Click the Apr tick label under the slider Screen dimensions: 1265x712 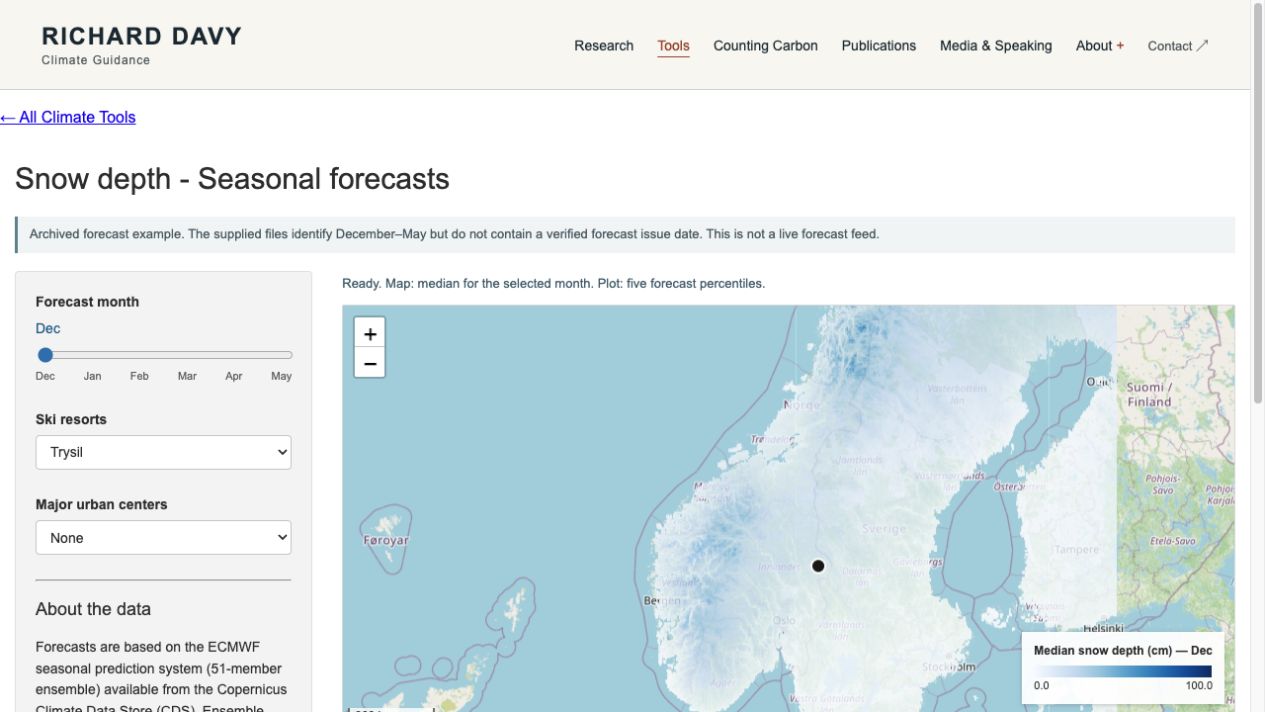tap(234, 376)
